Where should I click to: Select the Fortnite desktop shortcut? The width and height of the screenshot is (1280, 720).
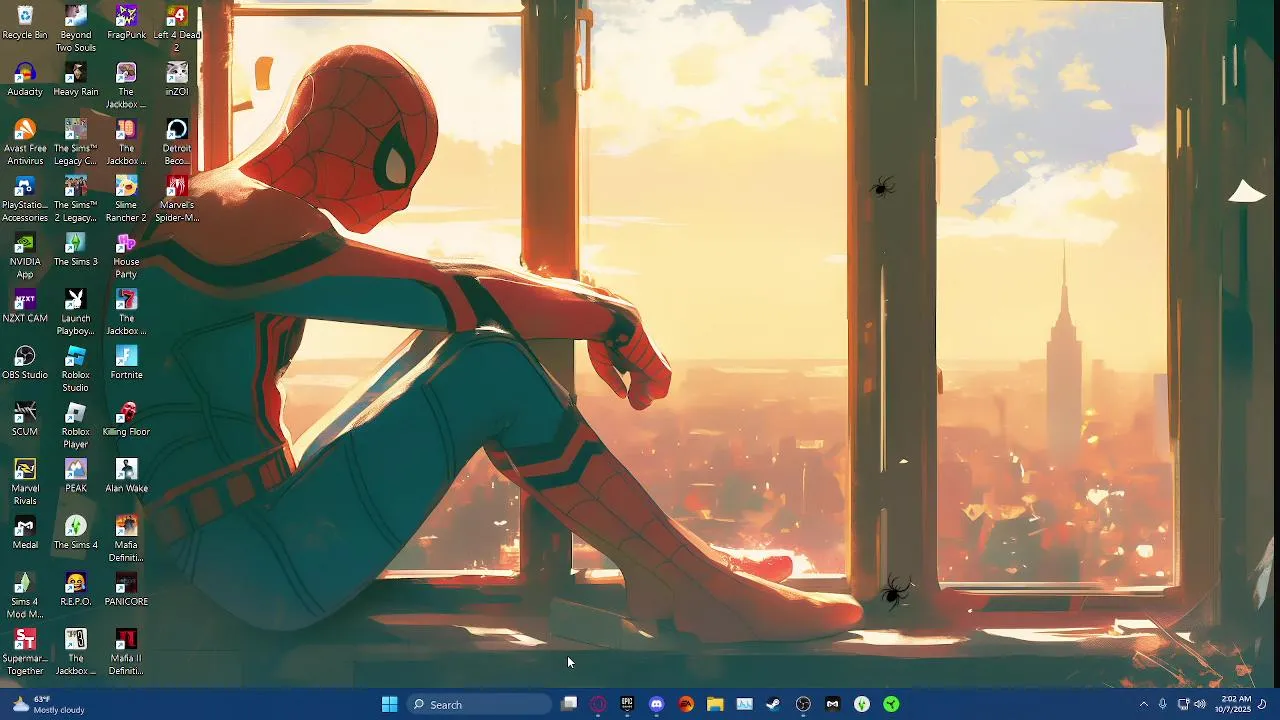(x=126, y=363)
